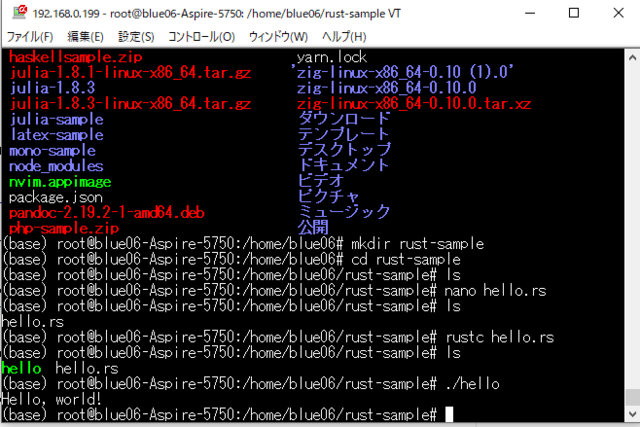Screen dimensions: 640x427
Task: Click the zig-linux-x86_64-0.10.0.tar.xz filename
Action: [414, 104]
